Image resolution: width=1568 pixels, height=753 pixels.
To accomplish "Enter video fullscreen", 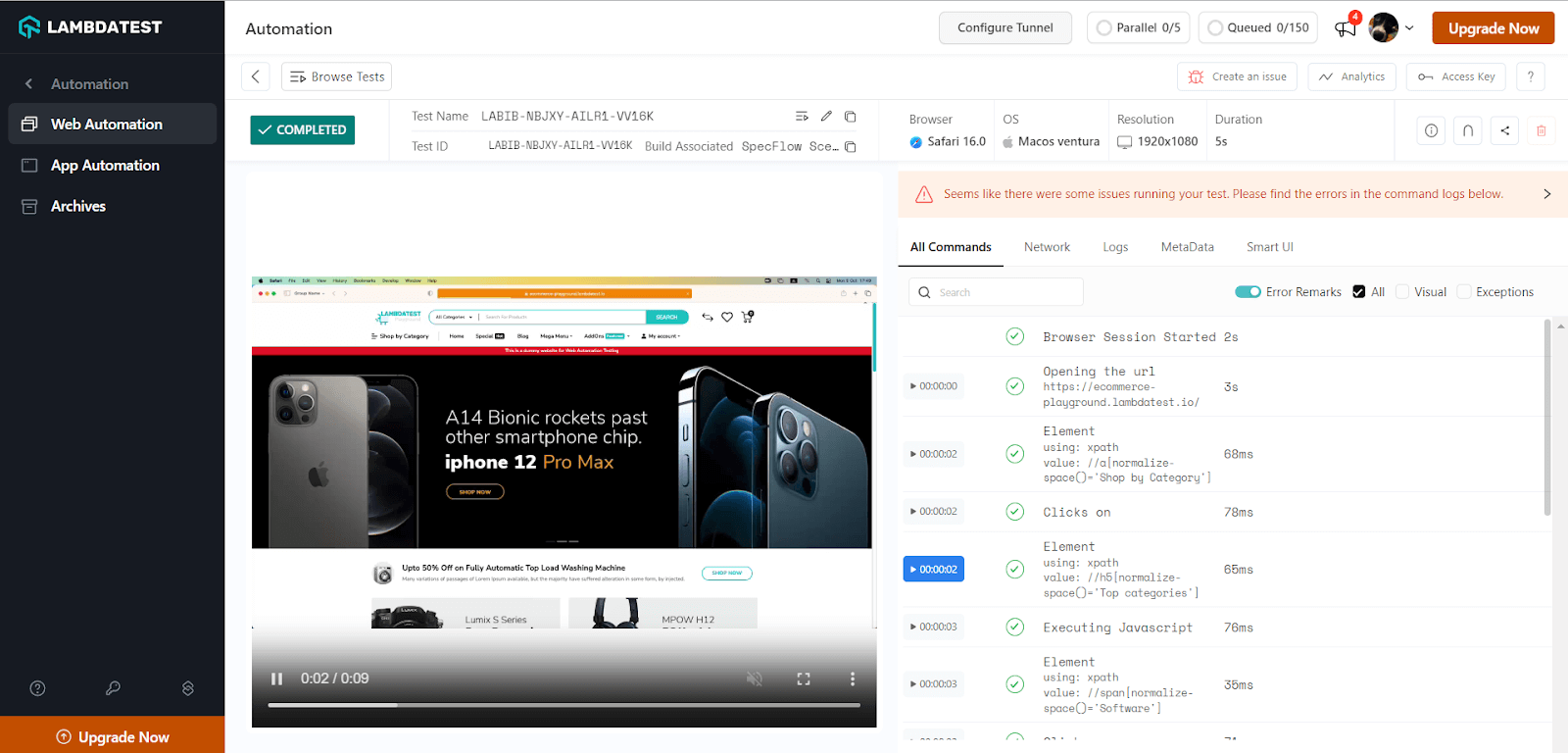I will [x=804, y=678].
